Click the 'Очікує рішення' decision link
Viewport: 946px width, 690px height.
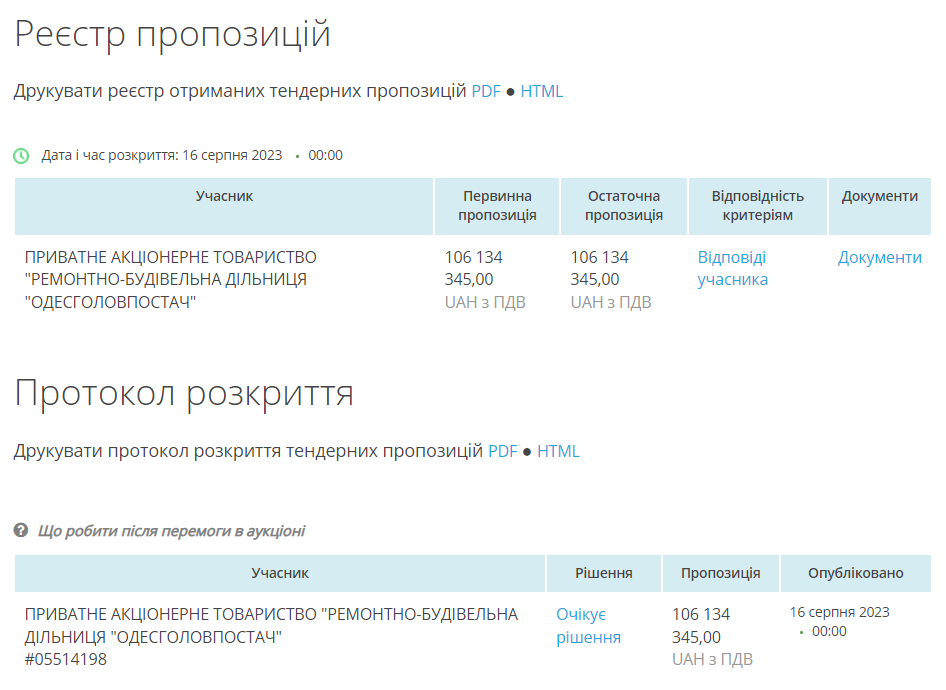(x=588, y=625)
